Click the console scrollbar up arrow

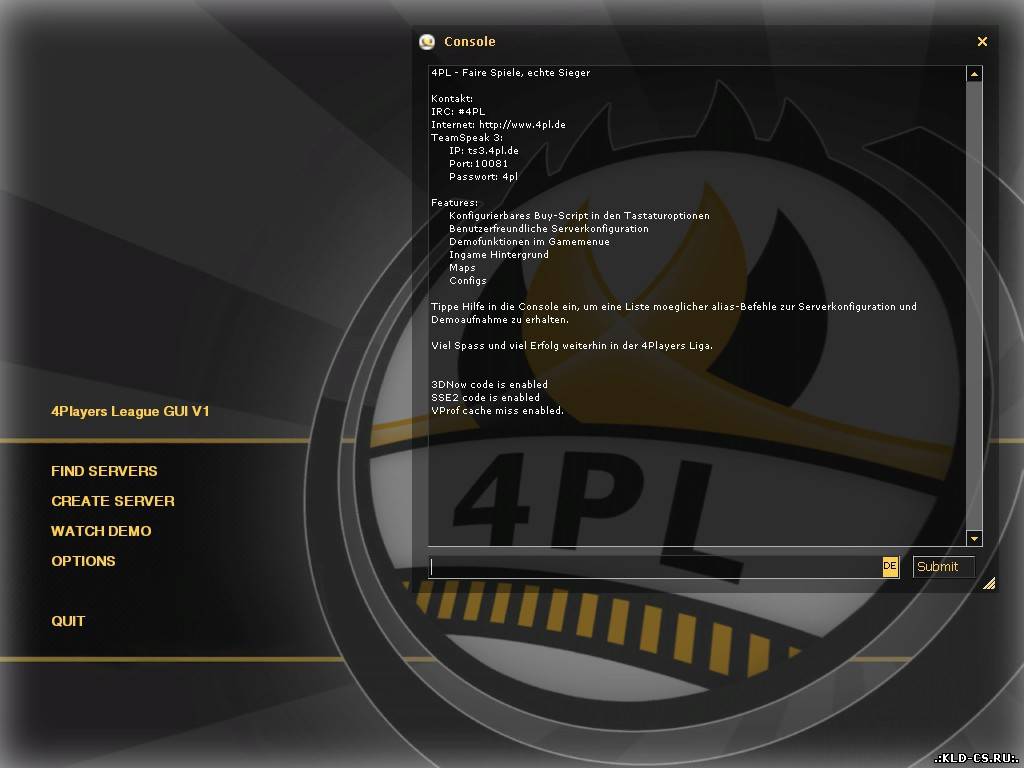(x=974, y=74)
